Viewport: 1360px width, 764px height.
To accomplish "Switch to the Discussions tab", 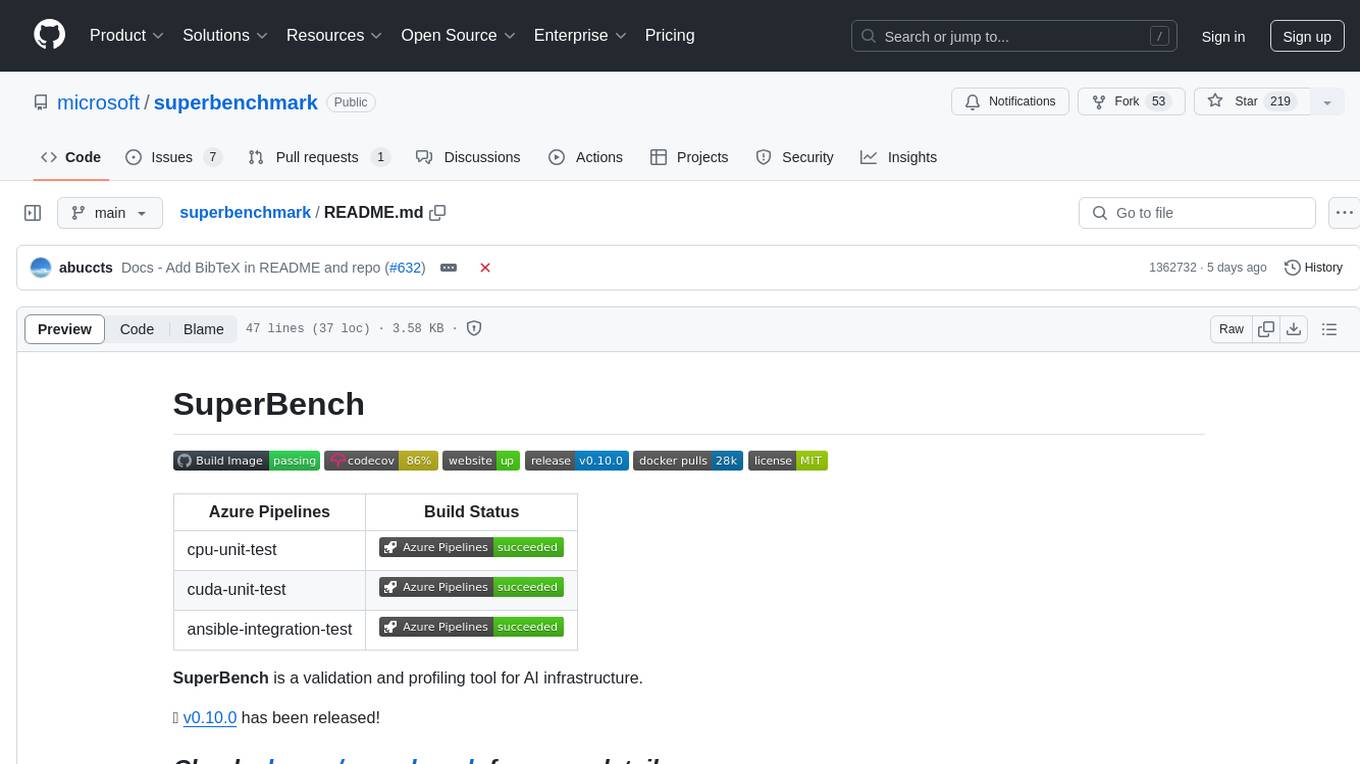I will pos(468,157).
